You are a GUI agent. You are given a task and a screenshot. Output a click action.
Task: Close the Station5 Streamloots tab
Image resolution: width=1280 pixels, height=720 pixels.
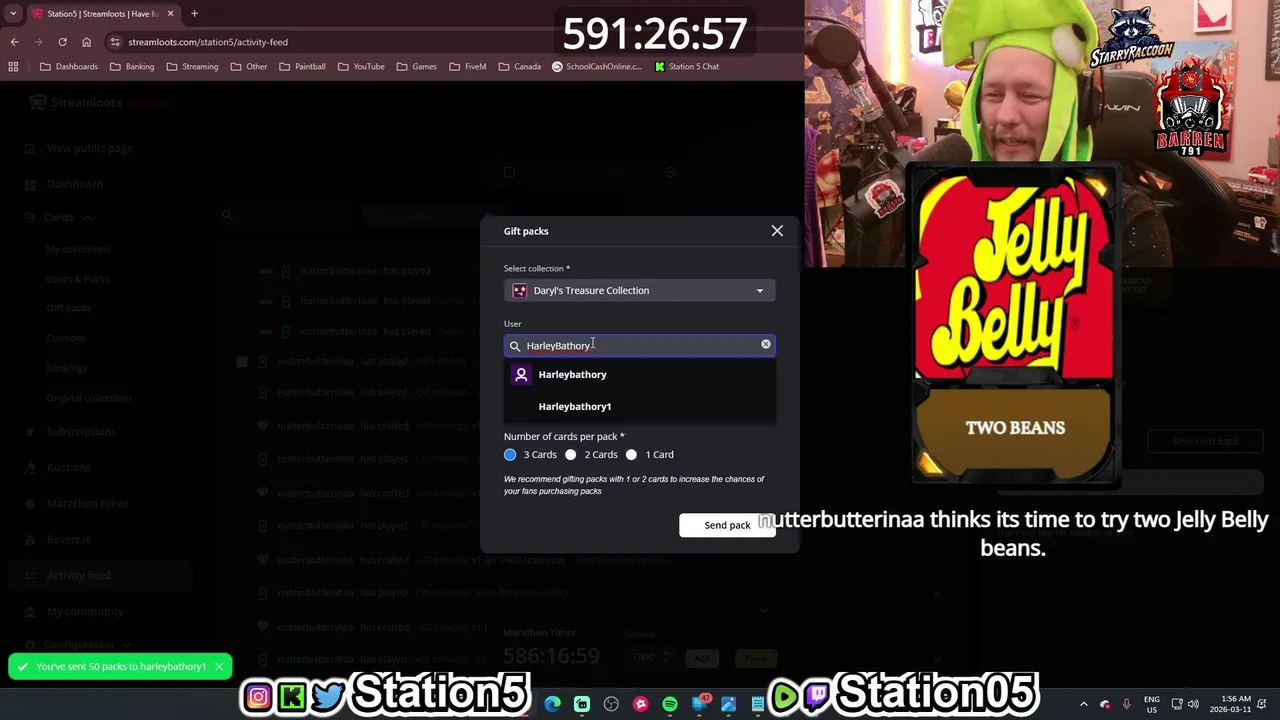tap(170, 14)
